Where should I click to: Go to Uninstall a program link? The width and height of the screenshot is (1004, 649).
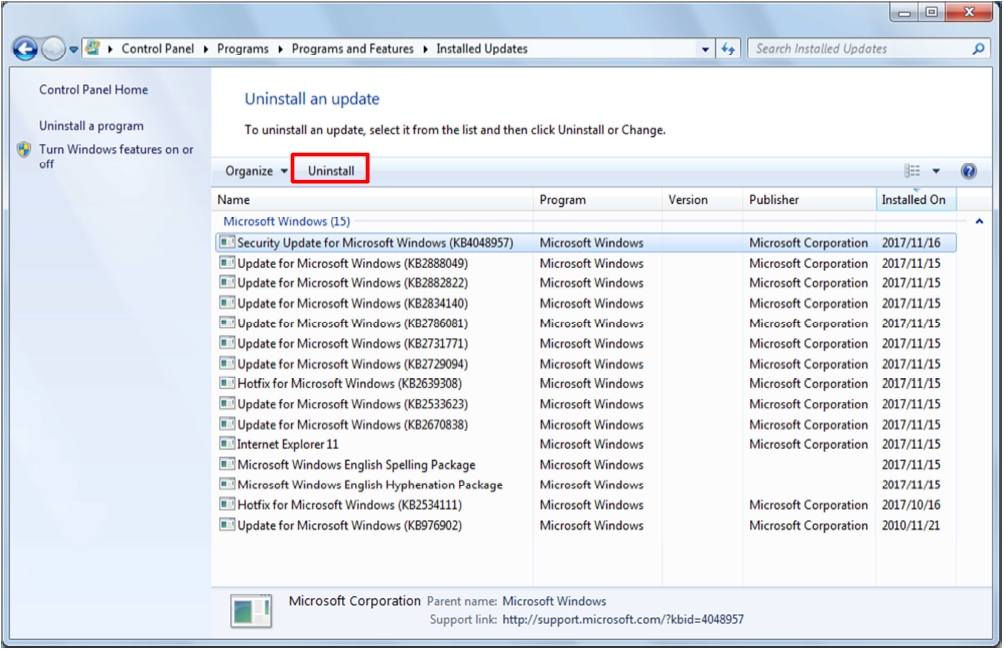[91, 125]
